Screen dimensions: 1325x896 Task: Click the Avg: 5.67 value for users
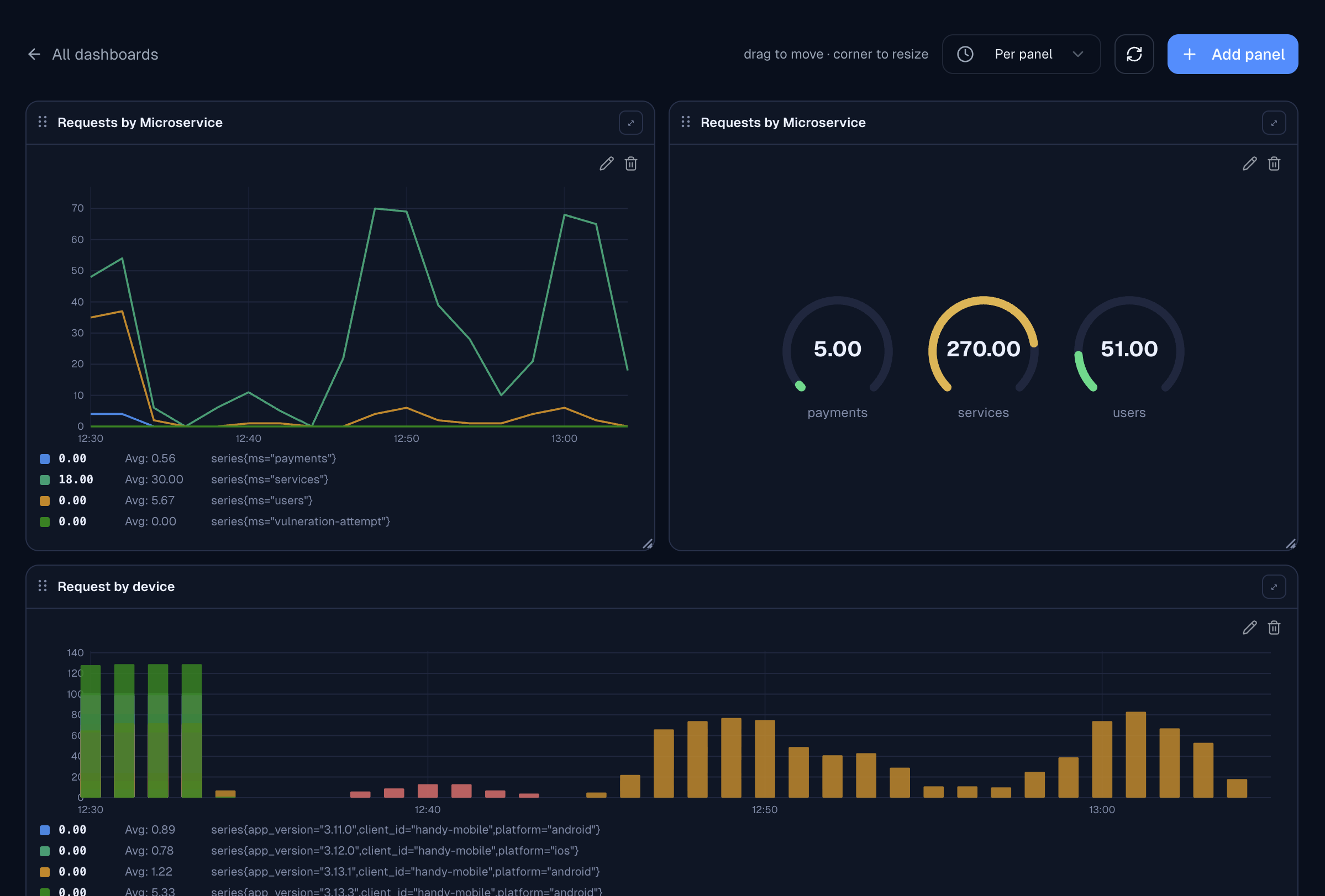click(149, 500)
